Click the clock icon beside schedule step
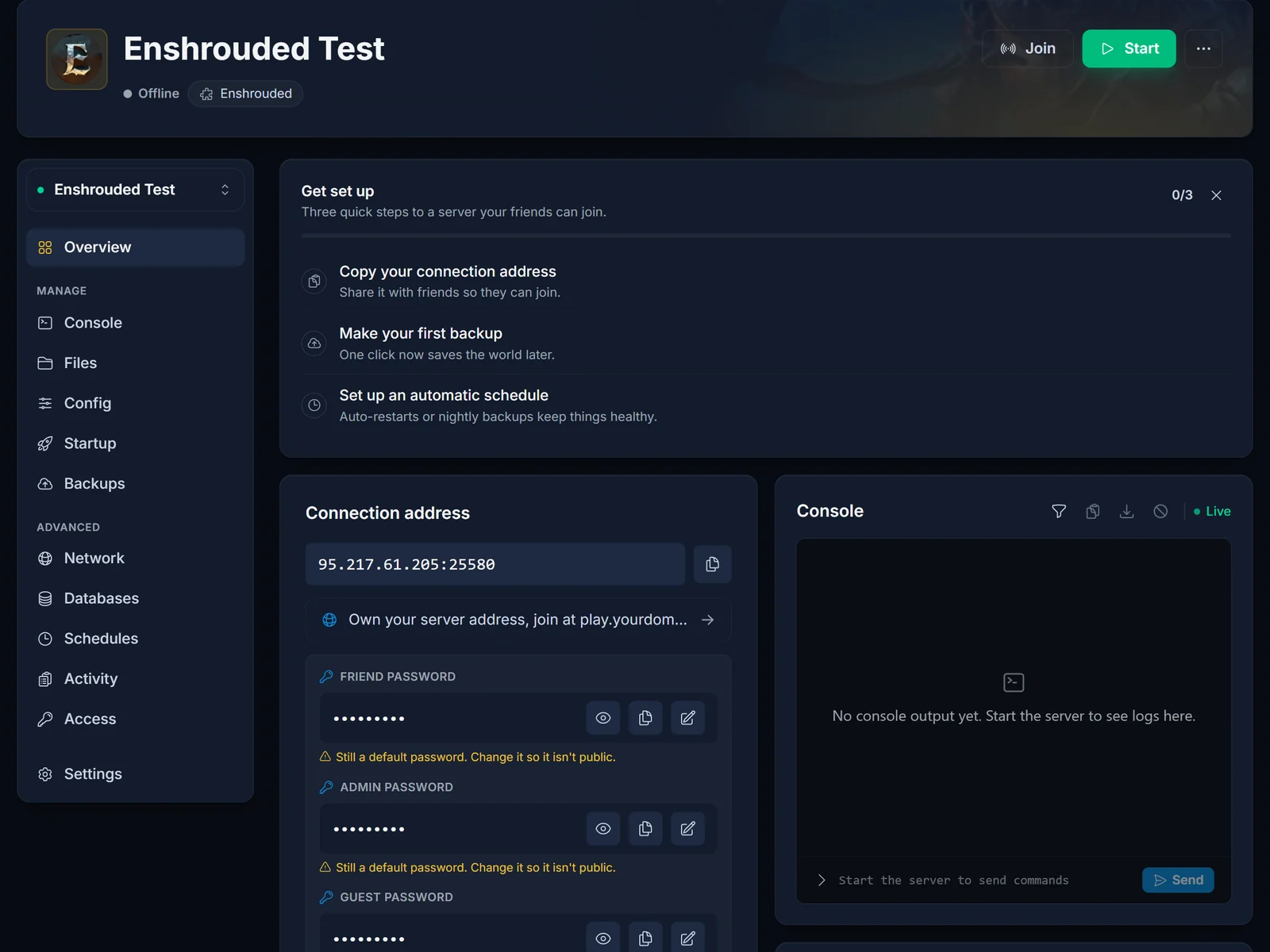The image size is (1270, 952). (314, 405)
